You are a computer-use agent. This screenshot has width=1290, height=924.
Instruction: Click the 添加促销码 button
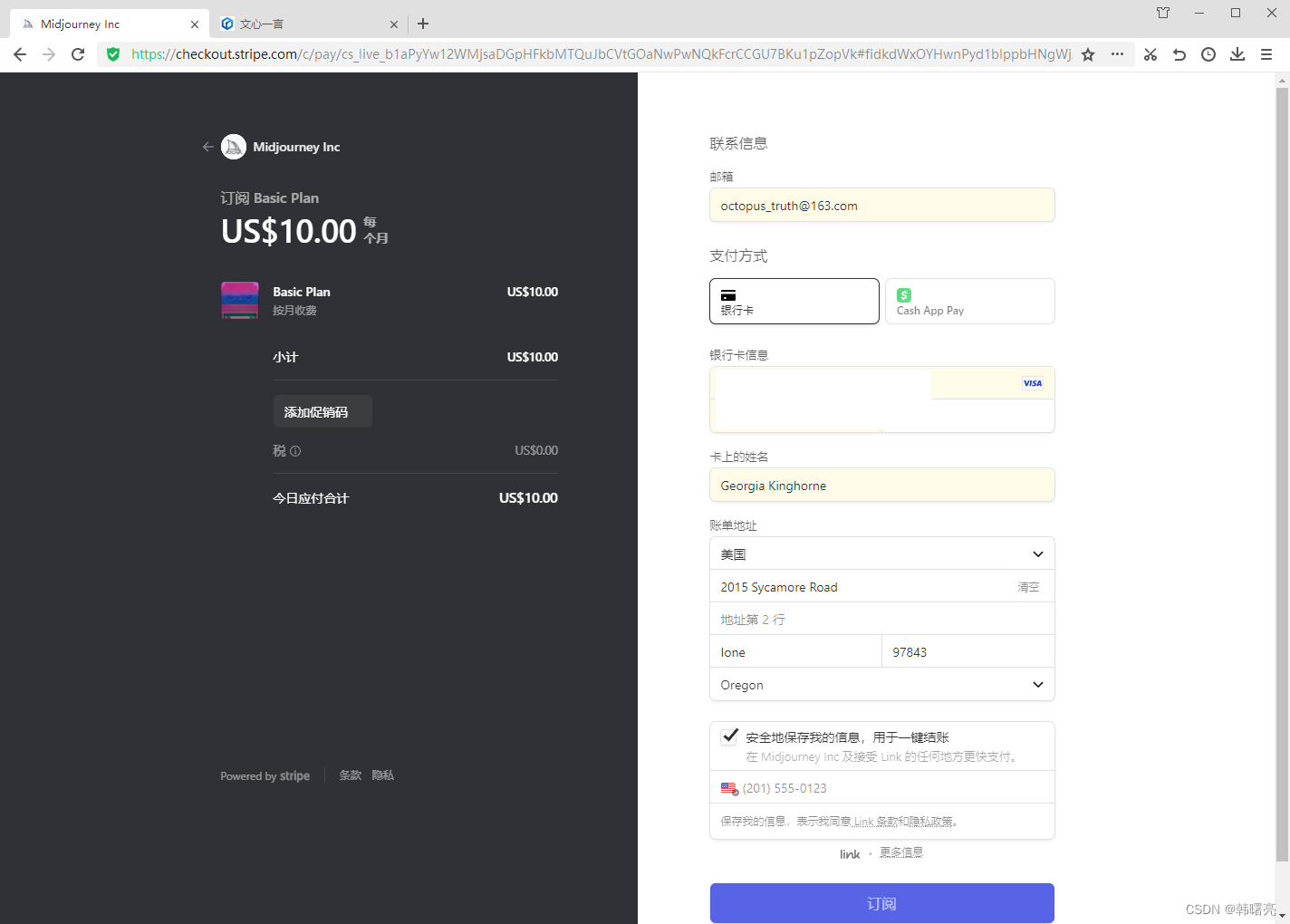(x=322, y=411)
